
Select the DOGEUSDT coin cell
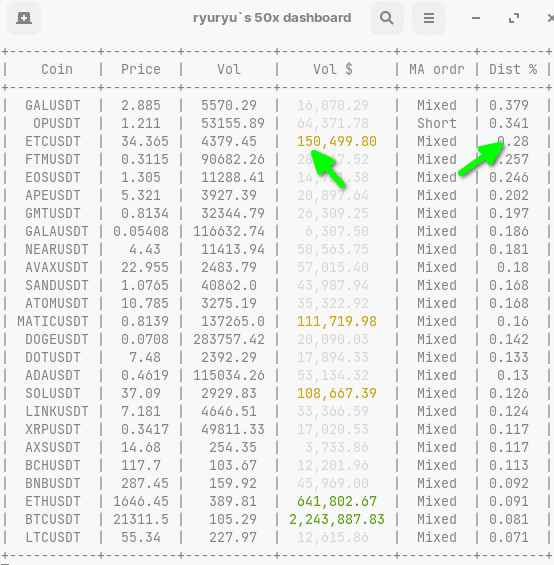[x=57, y=339]
